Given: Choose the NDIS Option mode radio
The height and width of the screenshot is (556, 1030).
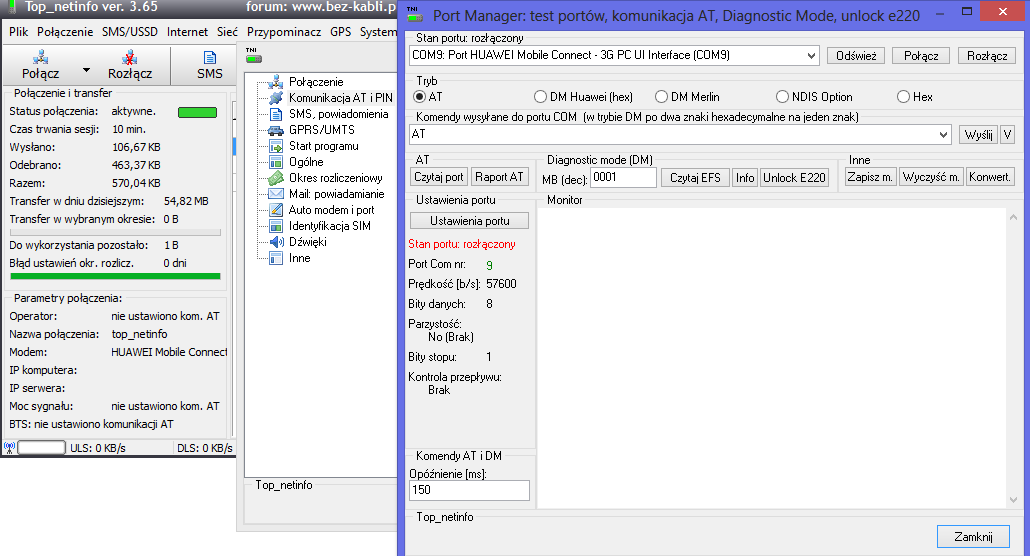Looking at the screenshot, I should pyautogui.click(x=784, y=97).
